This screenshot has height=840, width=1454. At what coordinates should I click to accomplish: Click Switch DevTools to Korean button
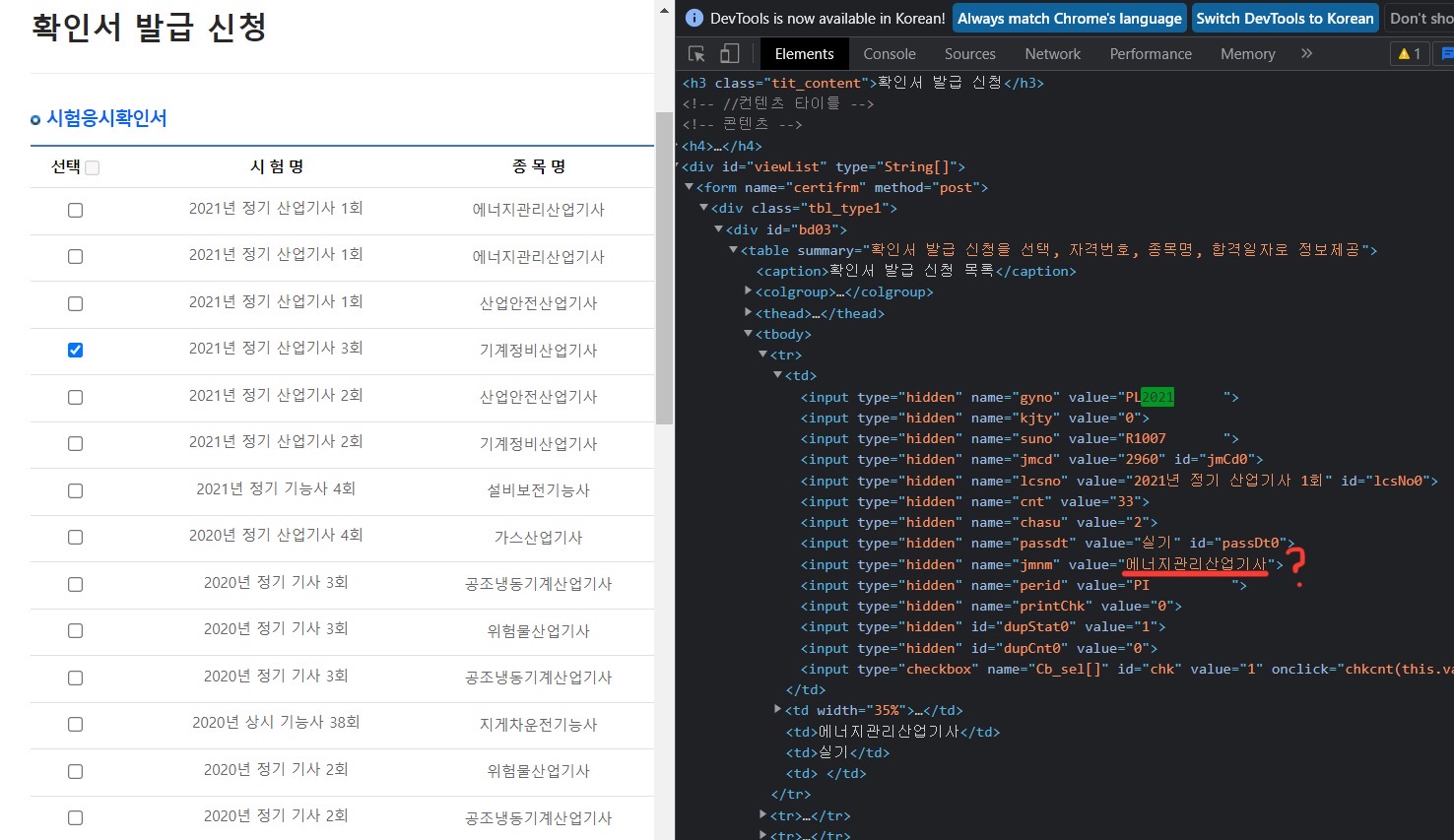pyautogui.click(x=1285, y=18)
